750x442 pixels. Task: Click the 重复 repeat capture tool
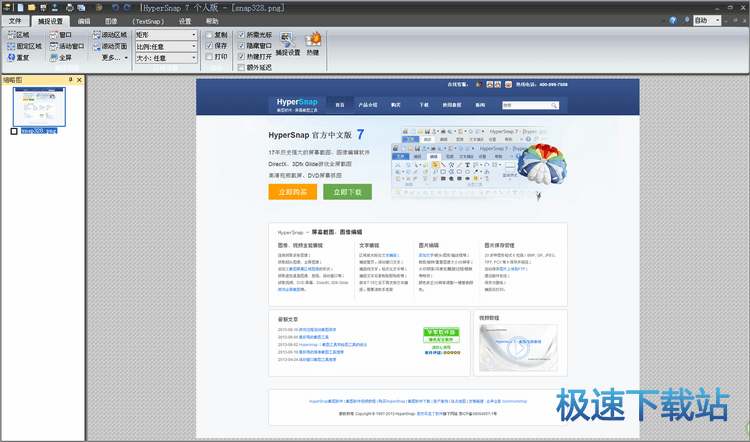(x=18, y=57)
